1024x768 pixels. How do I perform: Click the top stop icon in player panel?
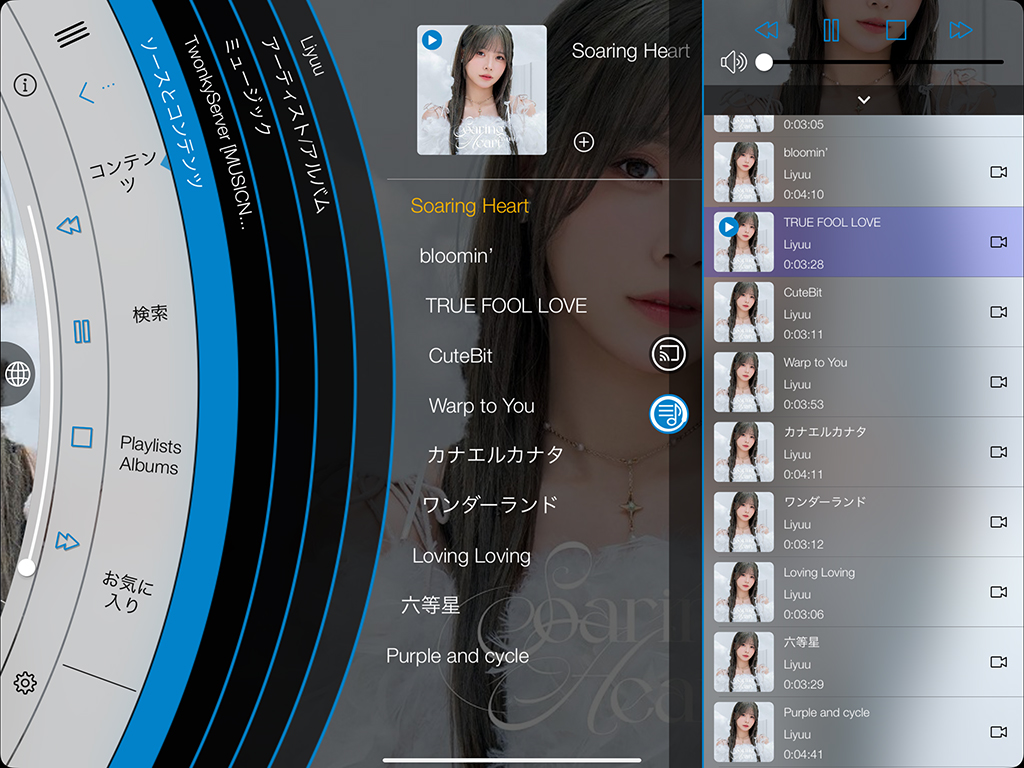pos(896,29)
